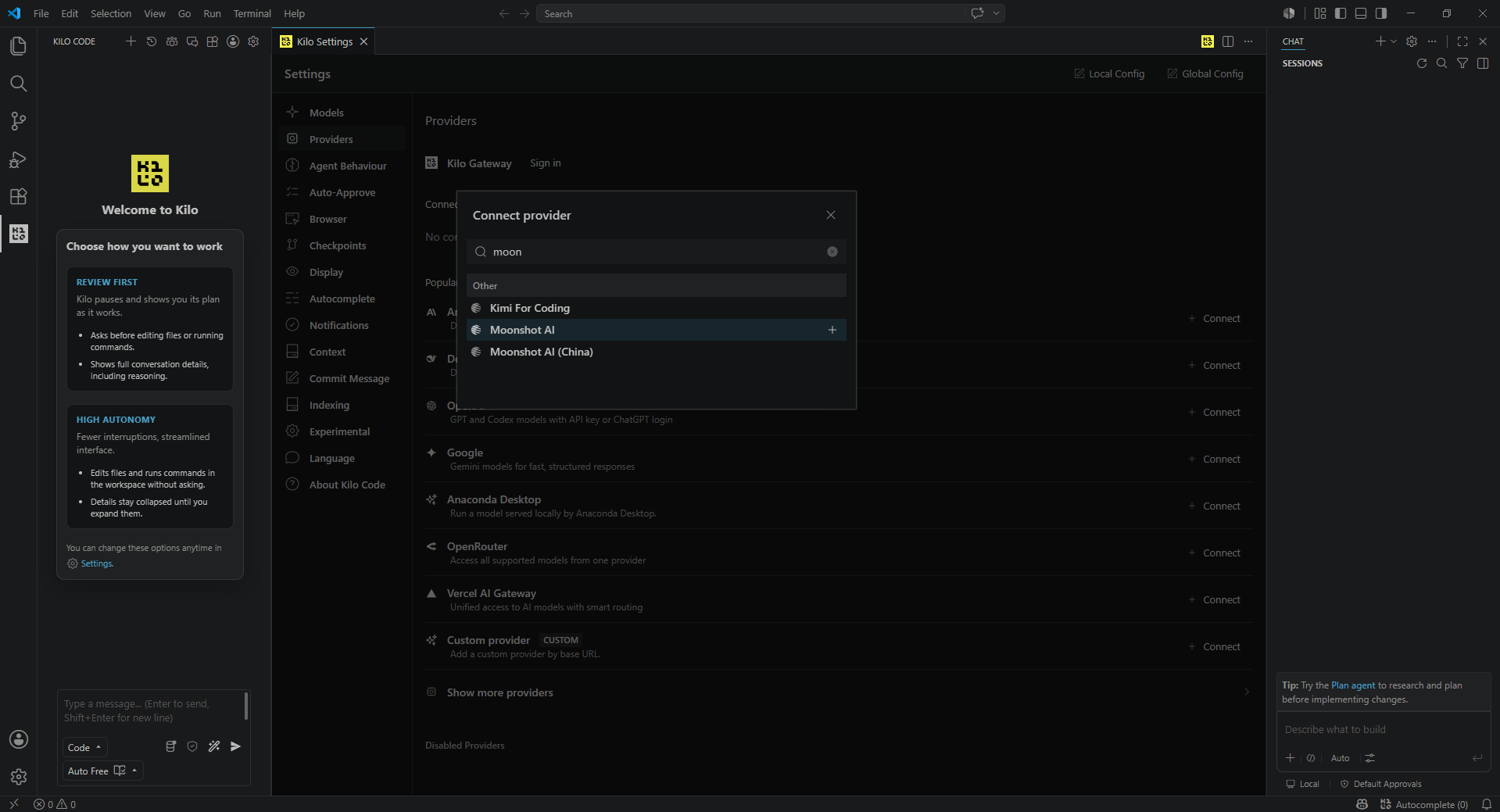This screenshot has height=812, width=1500.
Task: Open the Local Config file
Action: click(1109, 73)
